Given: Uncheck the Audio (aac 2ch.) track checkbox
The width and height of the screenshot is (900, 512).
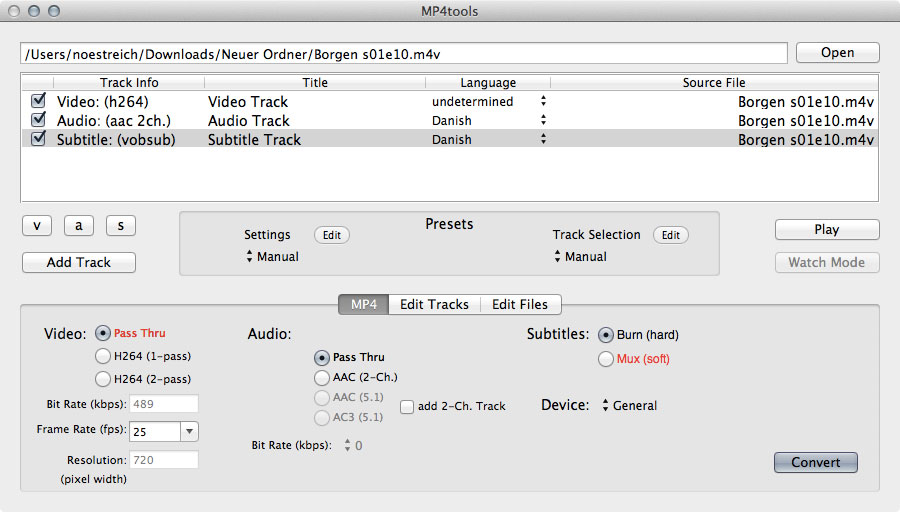Looking at the screenshot, I should (38, 120).
